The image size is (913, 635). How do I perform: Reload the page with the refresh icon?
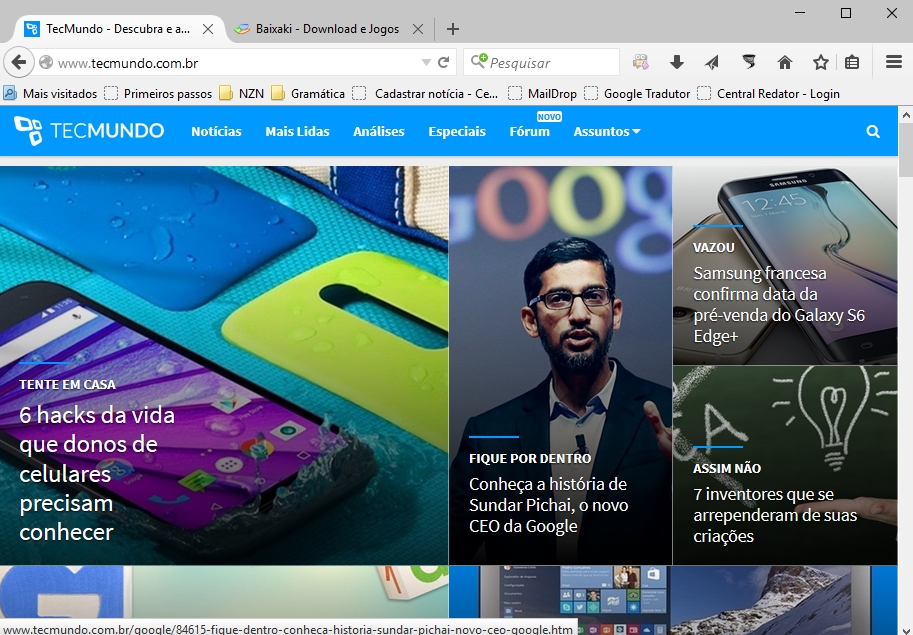click(x=444, y=62)
